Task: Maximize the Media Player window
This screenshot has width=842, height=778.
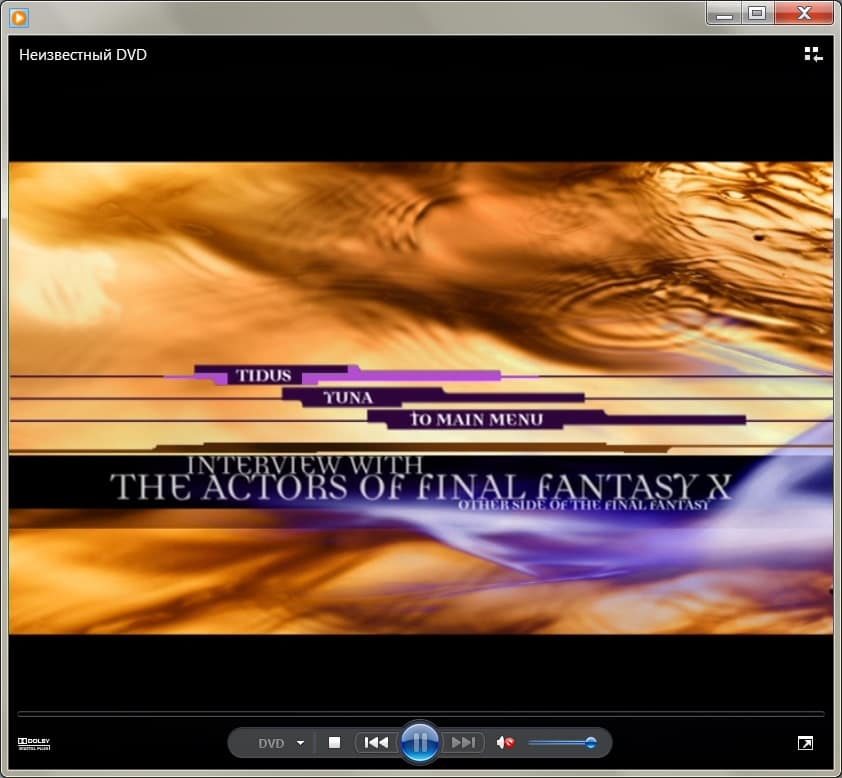Action: click(x=757, y=13)
